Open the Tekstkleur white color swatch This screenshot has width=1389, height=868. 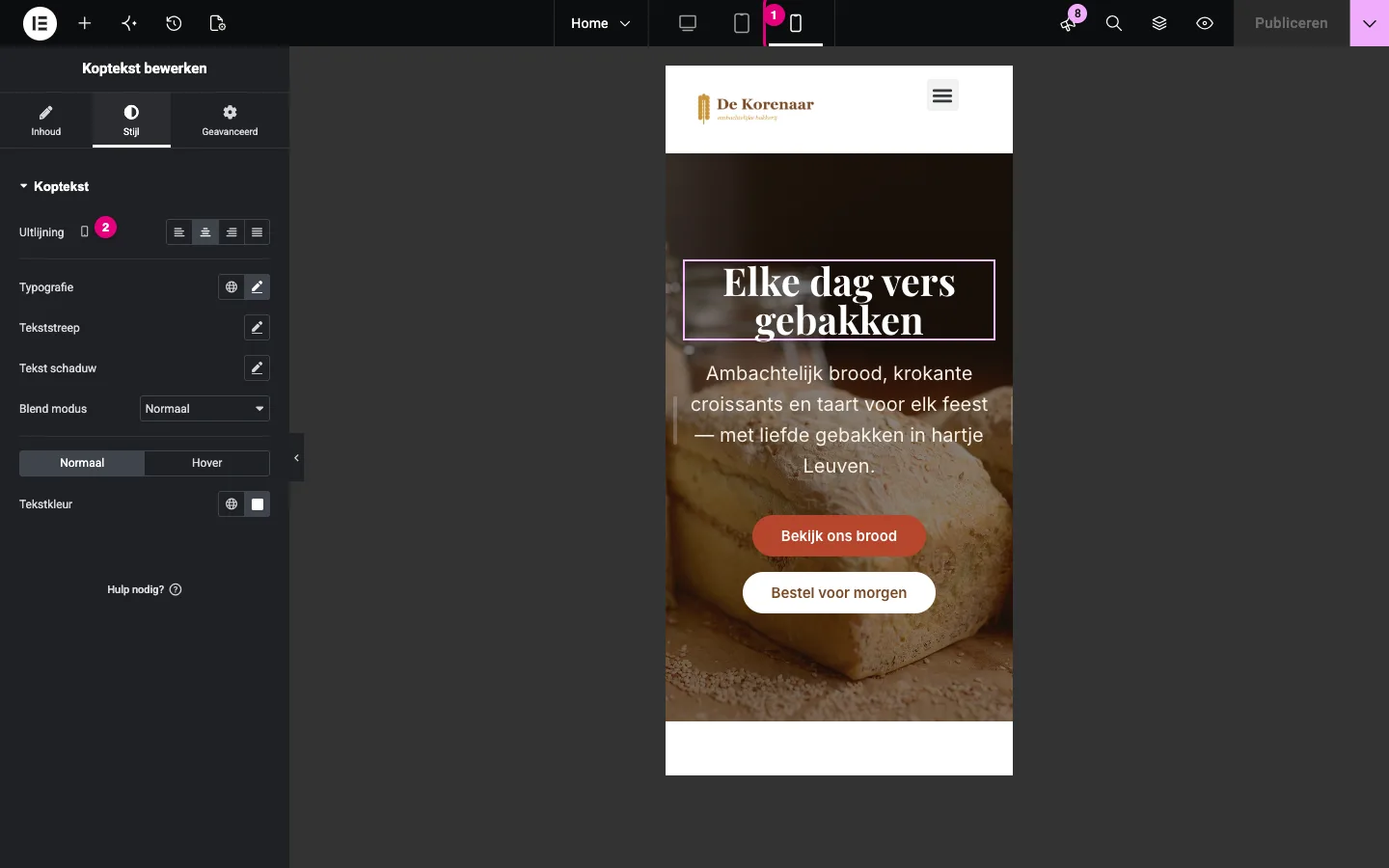click(x=257, y=504)
